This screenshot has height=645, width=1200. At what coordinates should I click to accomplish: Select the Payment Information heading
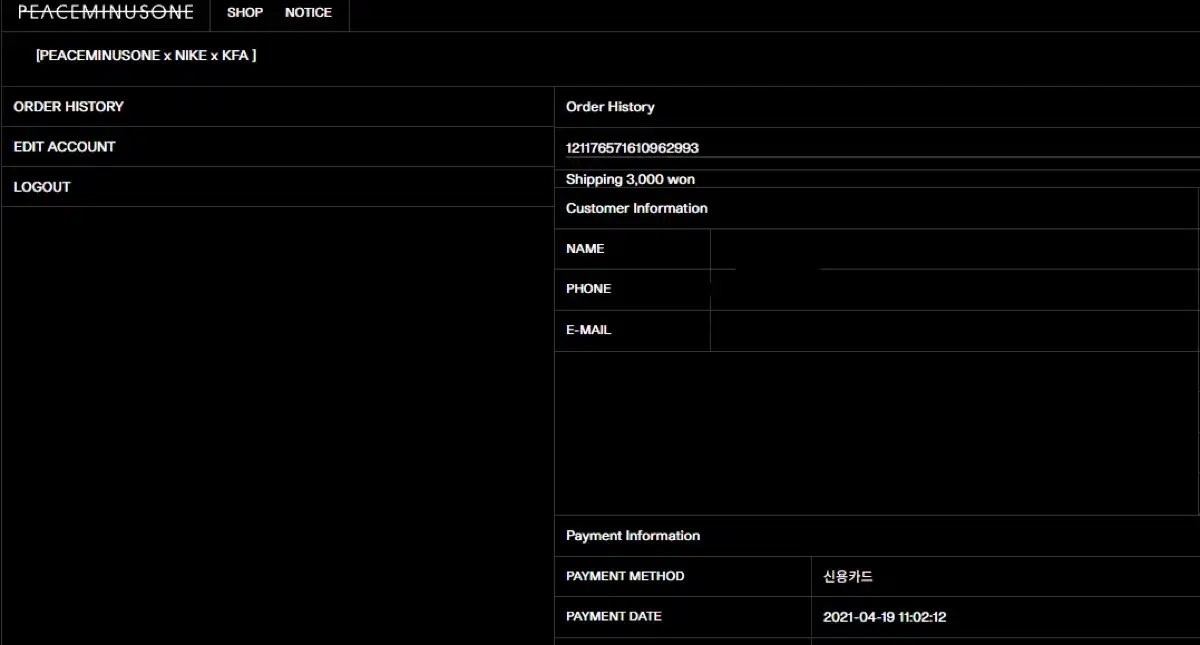[633, 536]
